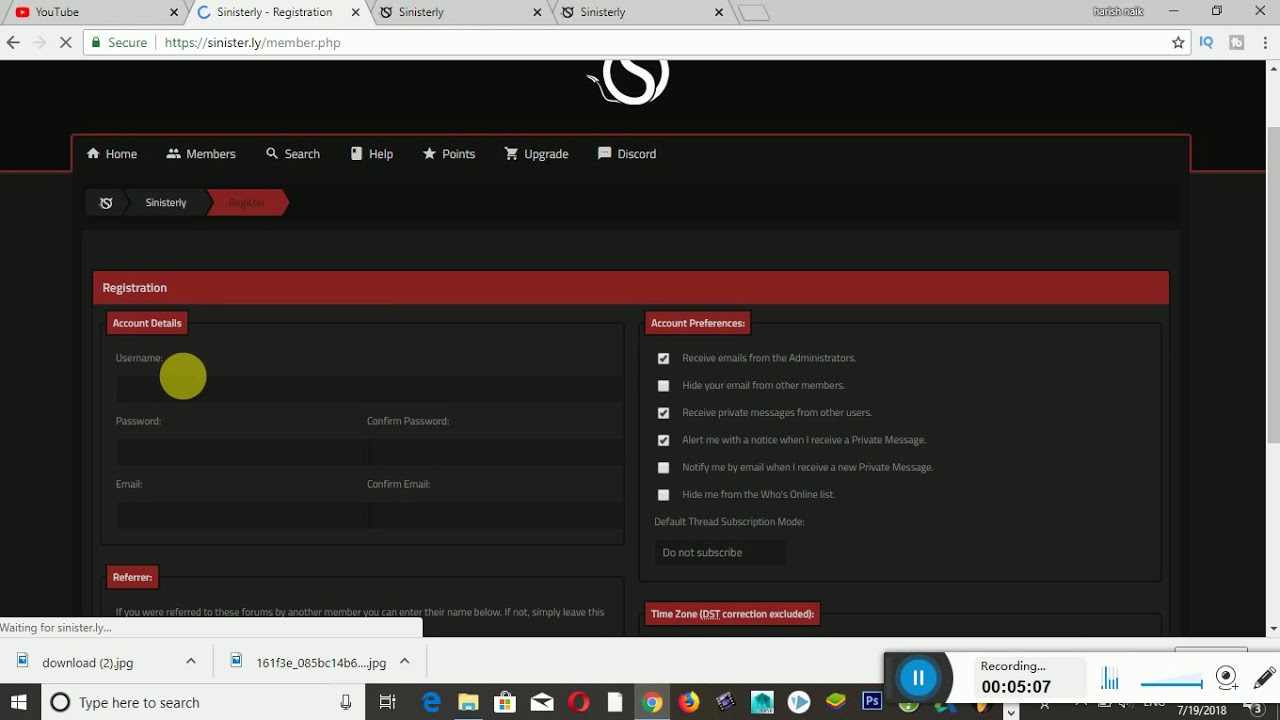Focus the Username input field
1280x720 pixels.
click(x=369, y=389)
